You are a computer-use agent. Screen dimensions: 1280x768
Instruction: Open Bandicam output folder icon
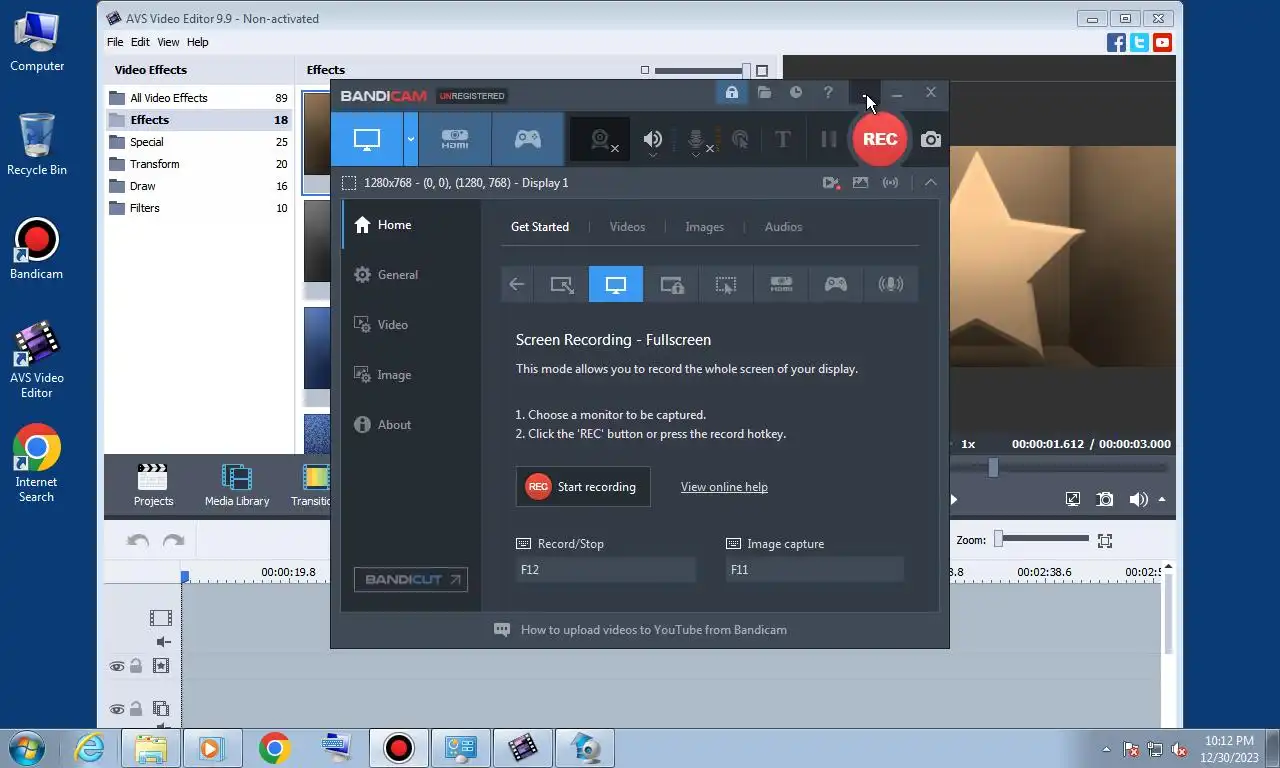pos(764,92)
